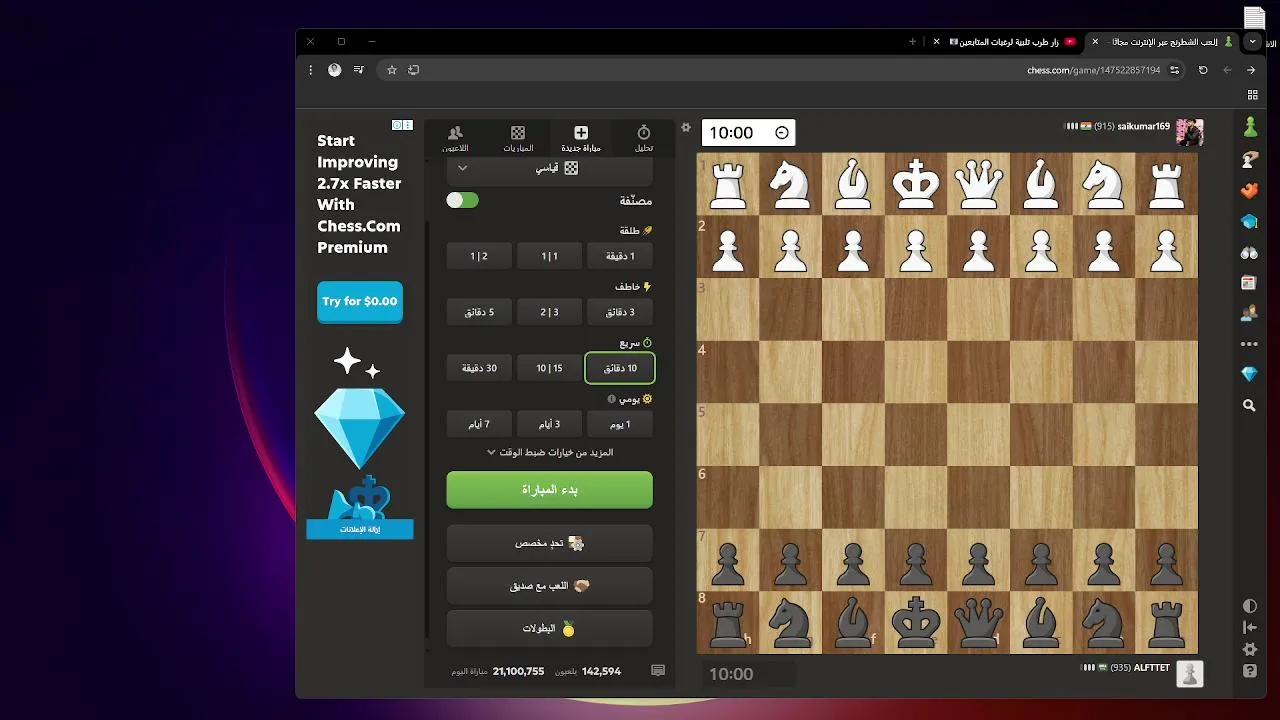
Task: Select the 1 | 1 bullet time control
Action: point(549,256)
